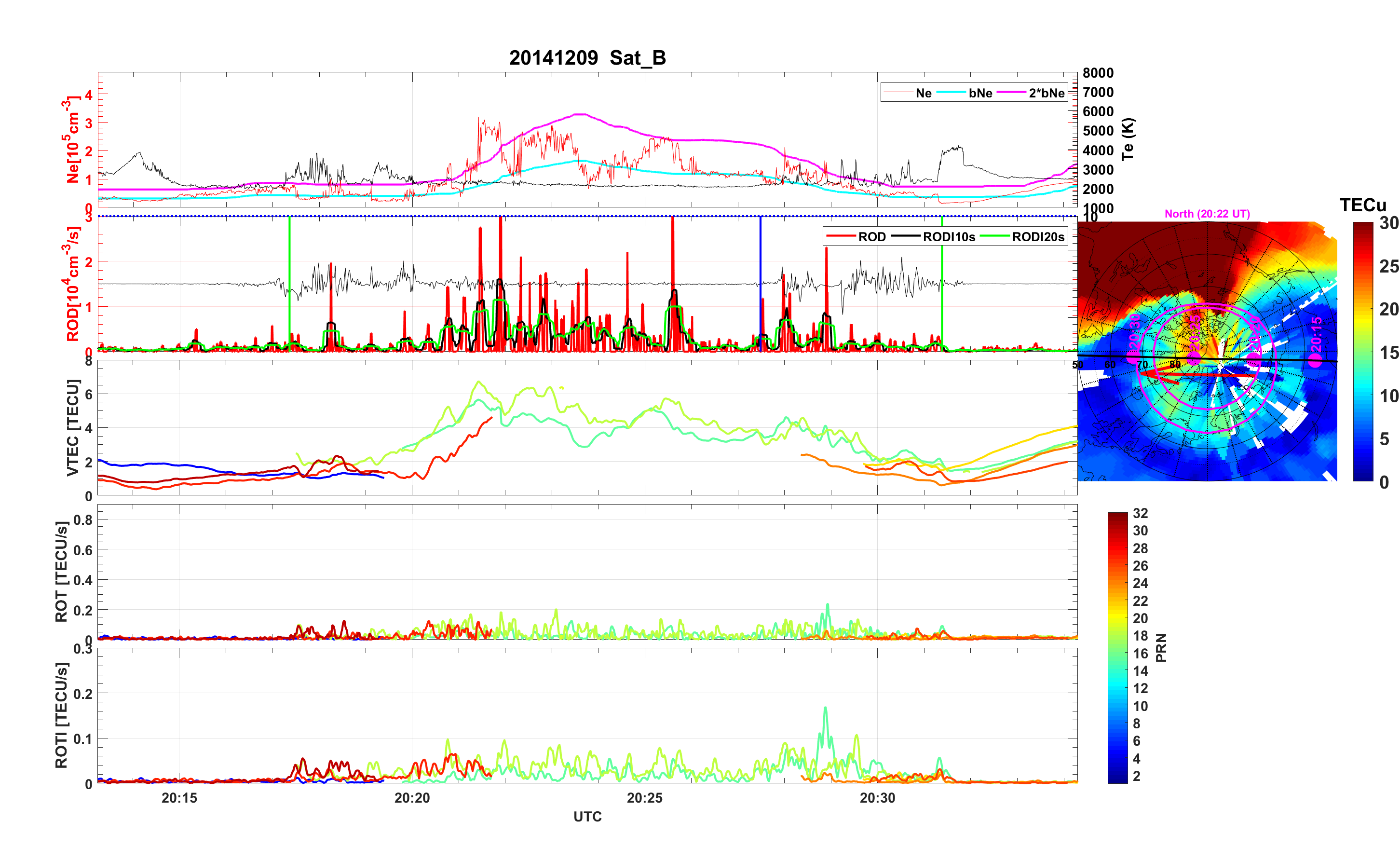This screenshot has height=847, width=1400.
Task: Click the VTEC [TECU] y-axis label
Action: click(73, 427)
